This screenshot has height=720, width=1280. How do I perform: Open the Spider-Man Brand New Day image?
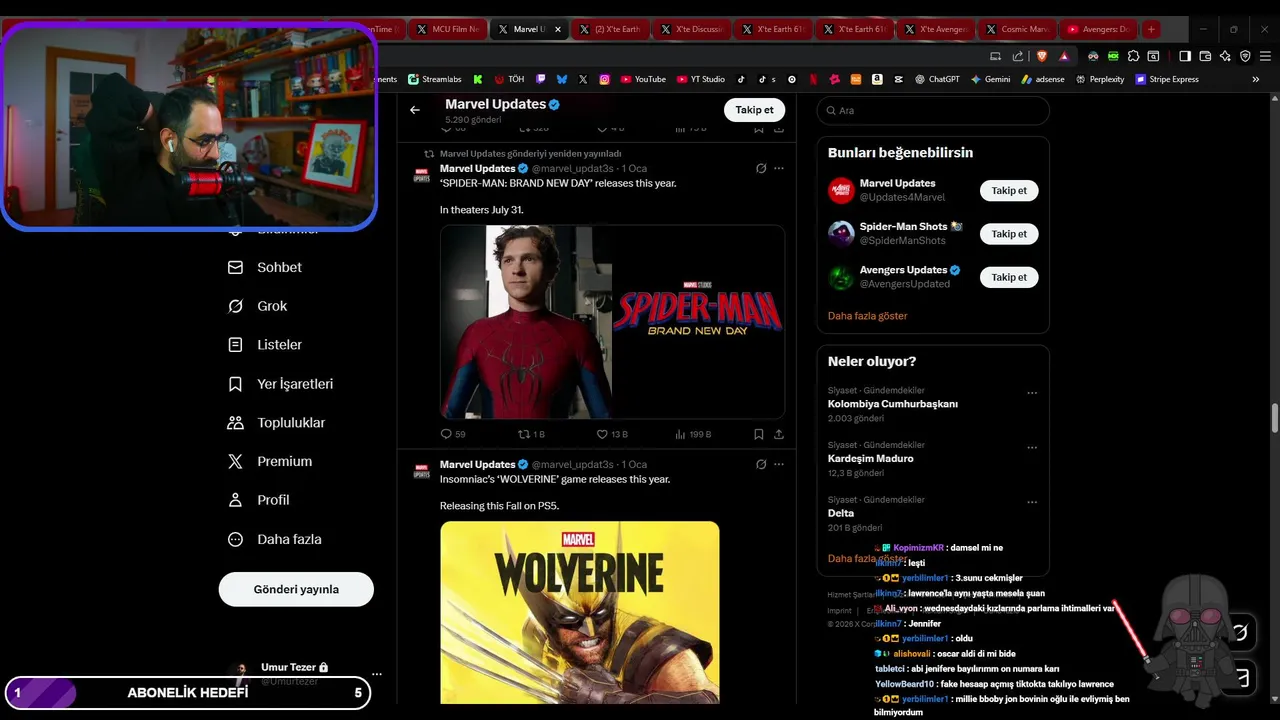coord(612,322)
